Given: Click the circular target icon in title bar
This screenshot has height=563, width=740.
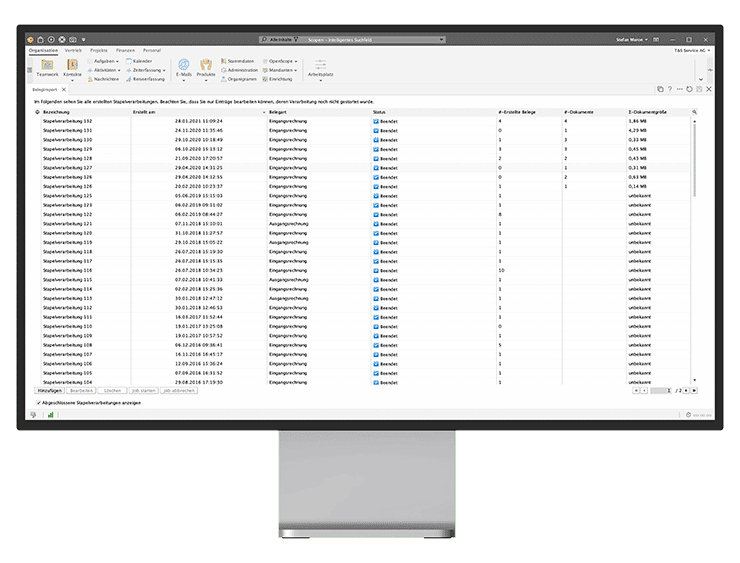Looking at the screenshot, I should 51,40.
